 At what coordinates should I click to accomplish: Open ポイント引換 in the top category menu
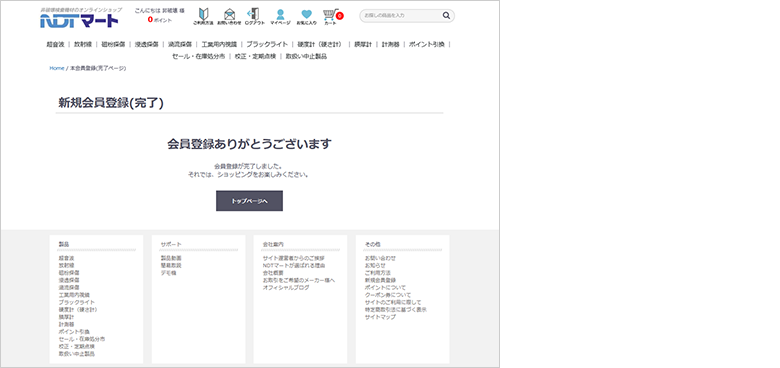point(427,44)
